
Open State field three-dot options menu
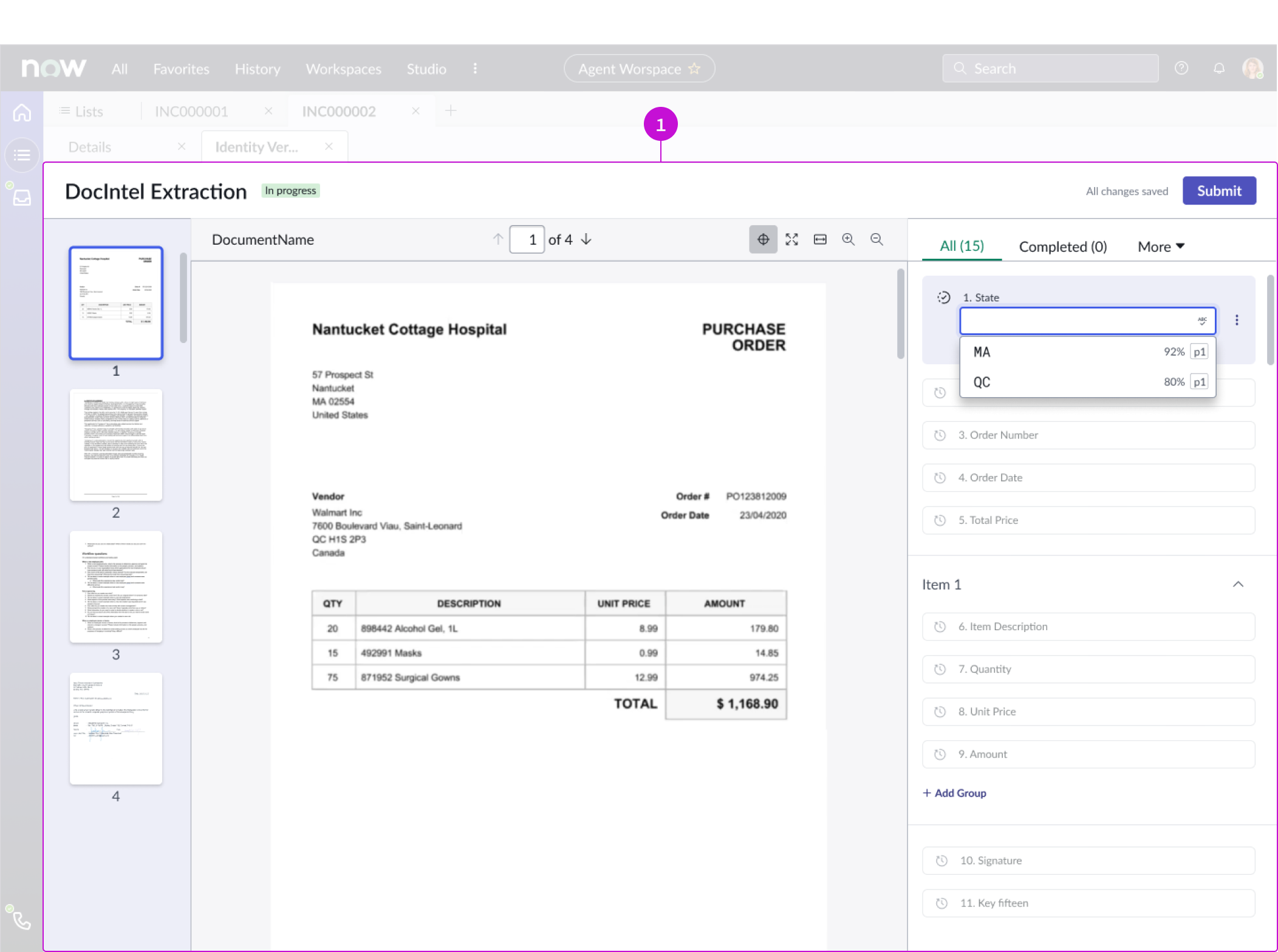click(x=1237, y=320)
